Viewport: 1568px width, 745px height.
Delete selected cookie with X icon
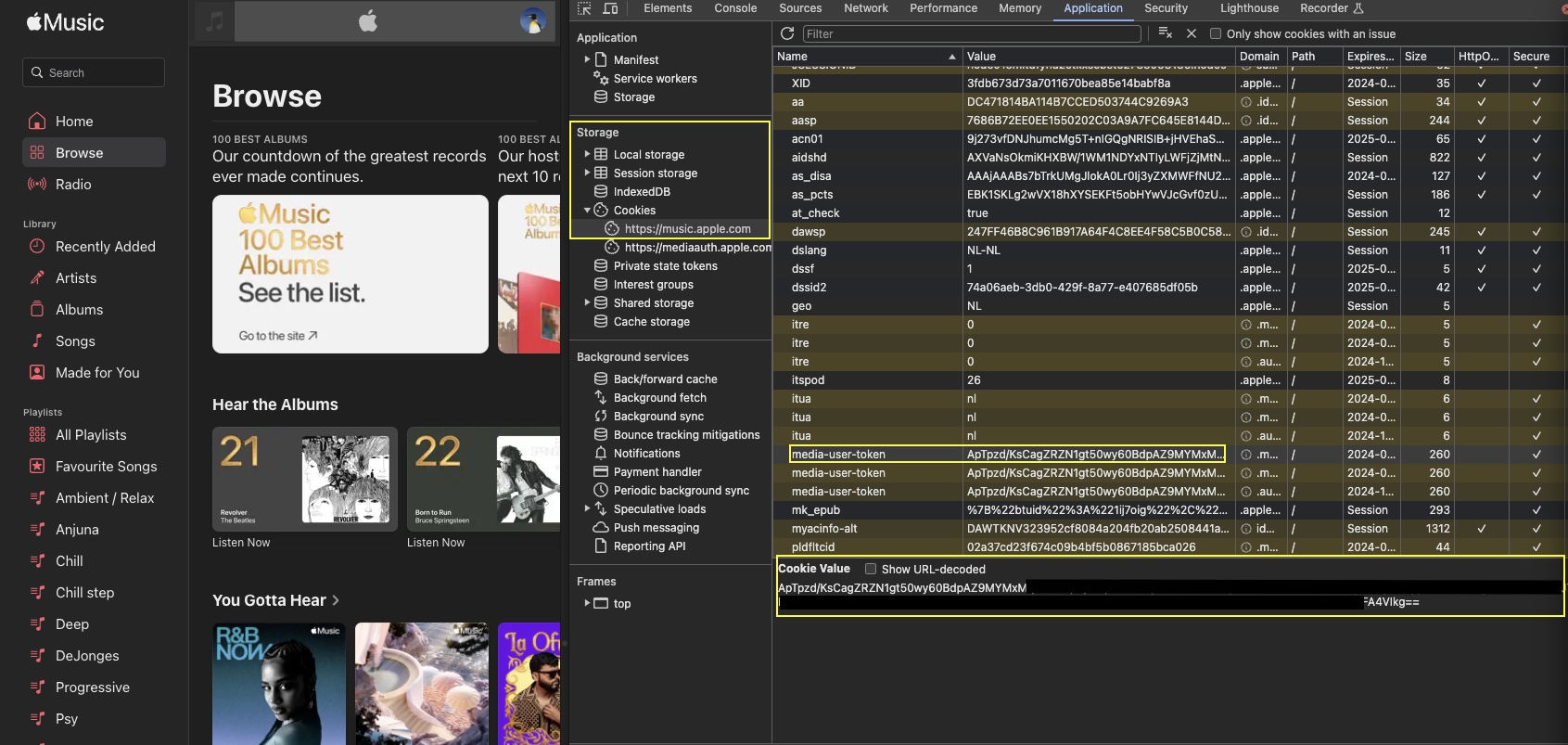pyautogui.click(x=1192, y=33)
